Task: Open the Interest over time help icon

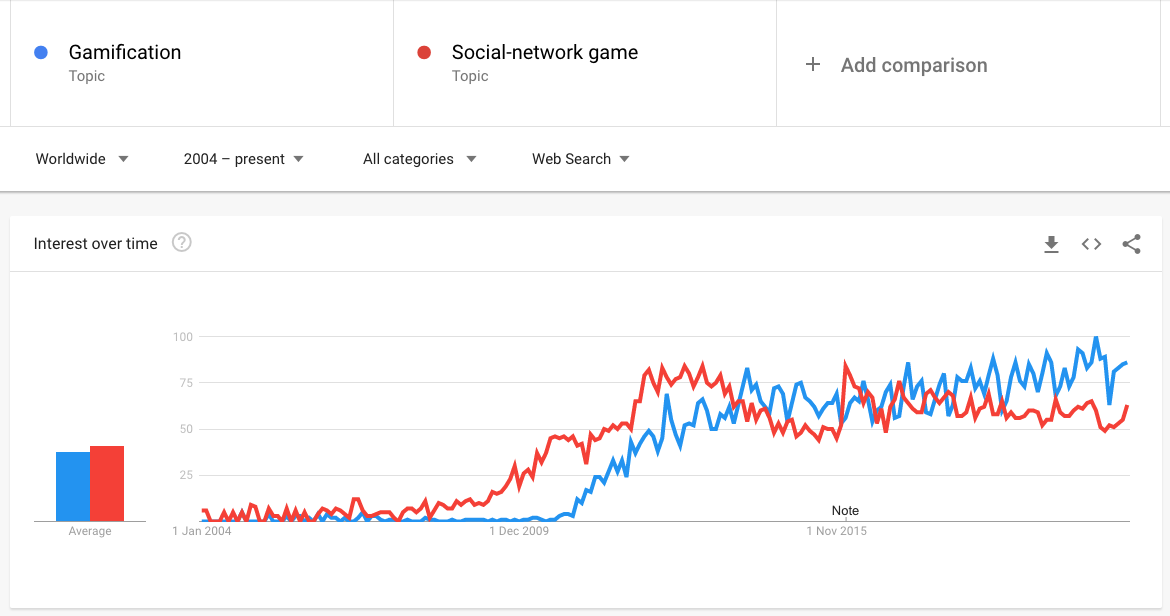Action: [x=181, y=242]
